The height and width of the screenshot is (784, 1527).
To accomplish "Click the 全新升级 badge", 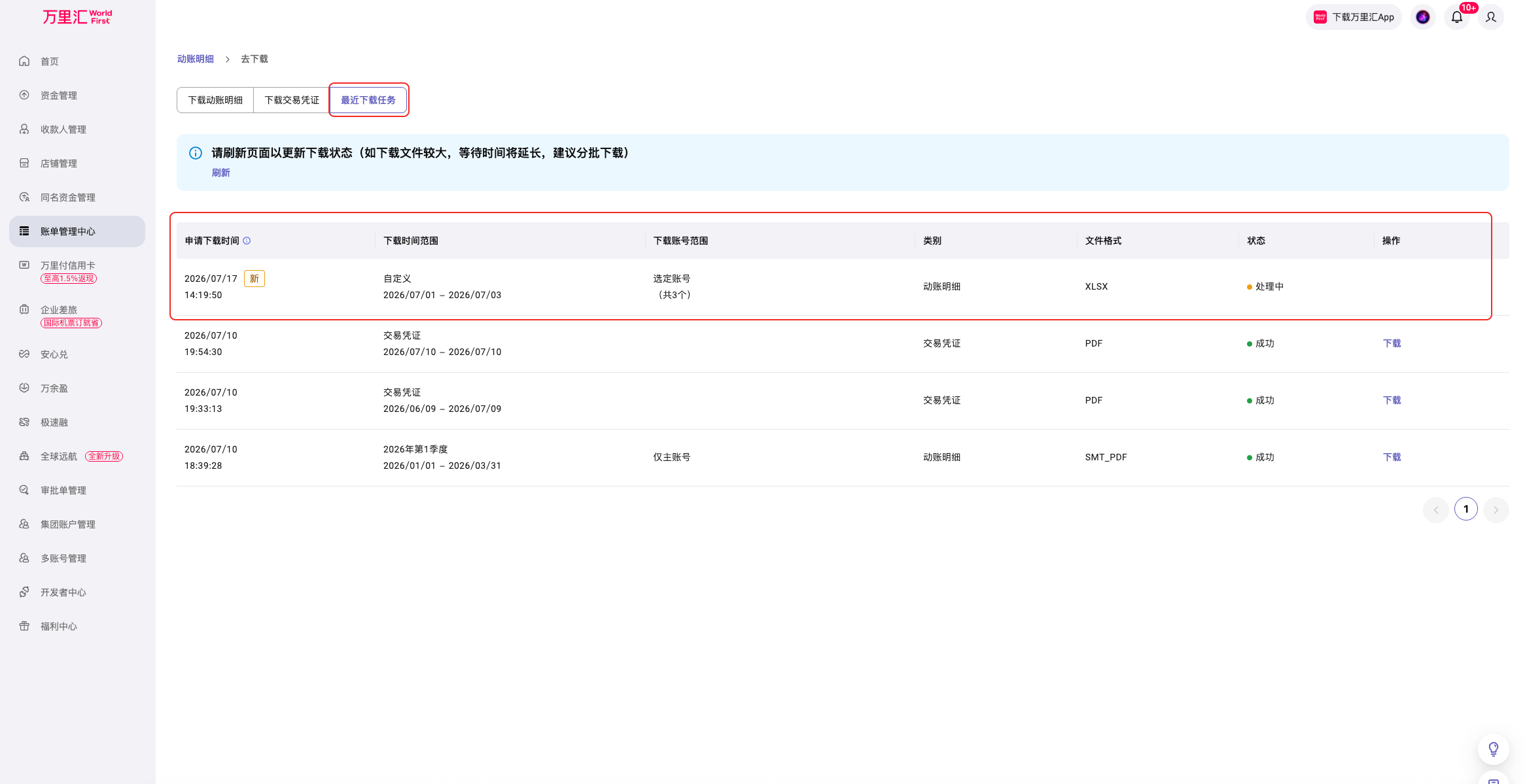I will [x=104, y=456].
